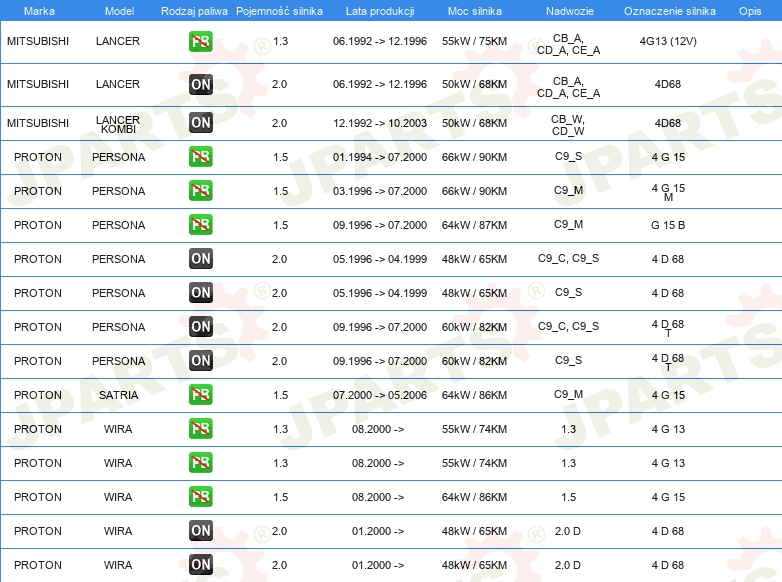Select the SATRIA model cell
Image resolution: width=782 pixels, height=582 pixels.
pyautogui.click(x=118, y=395)
